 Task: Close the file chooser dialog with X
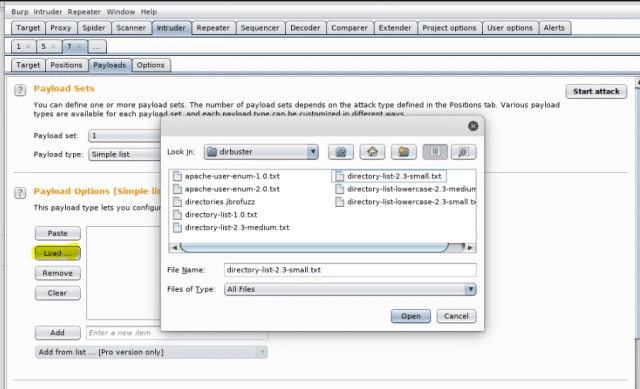[473, 126]
